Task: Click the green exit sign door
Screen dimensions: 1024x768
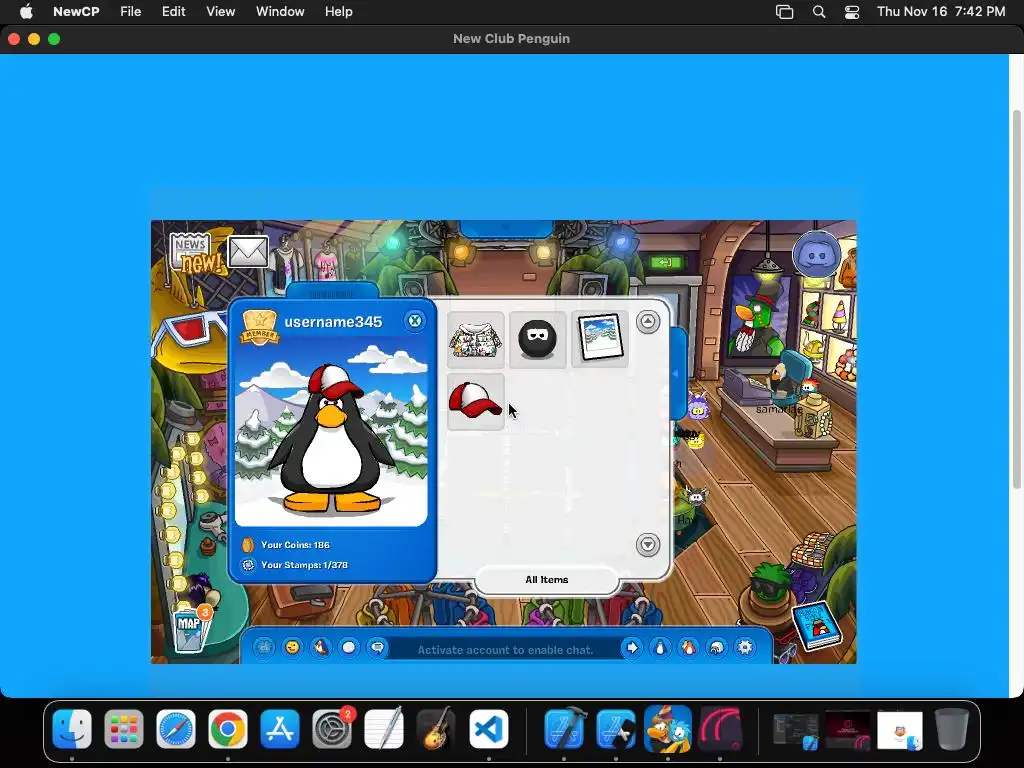Action: [x=665, y=263]
